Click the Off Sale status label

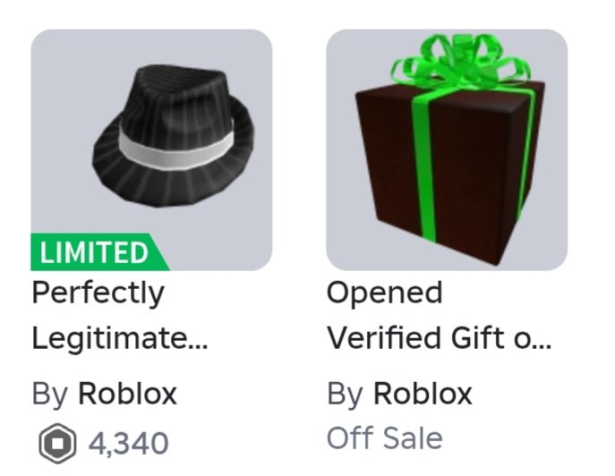385,438
